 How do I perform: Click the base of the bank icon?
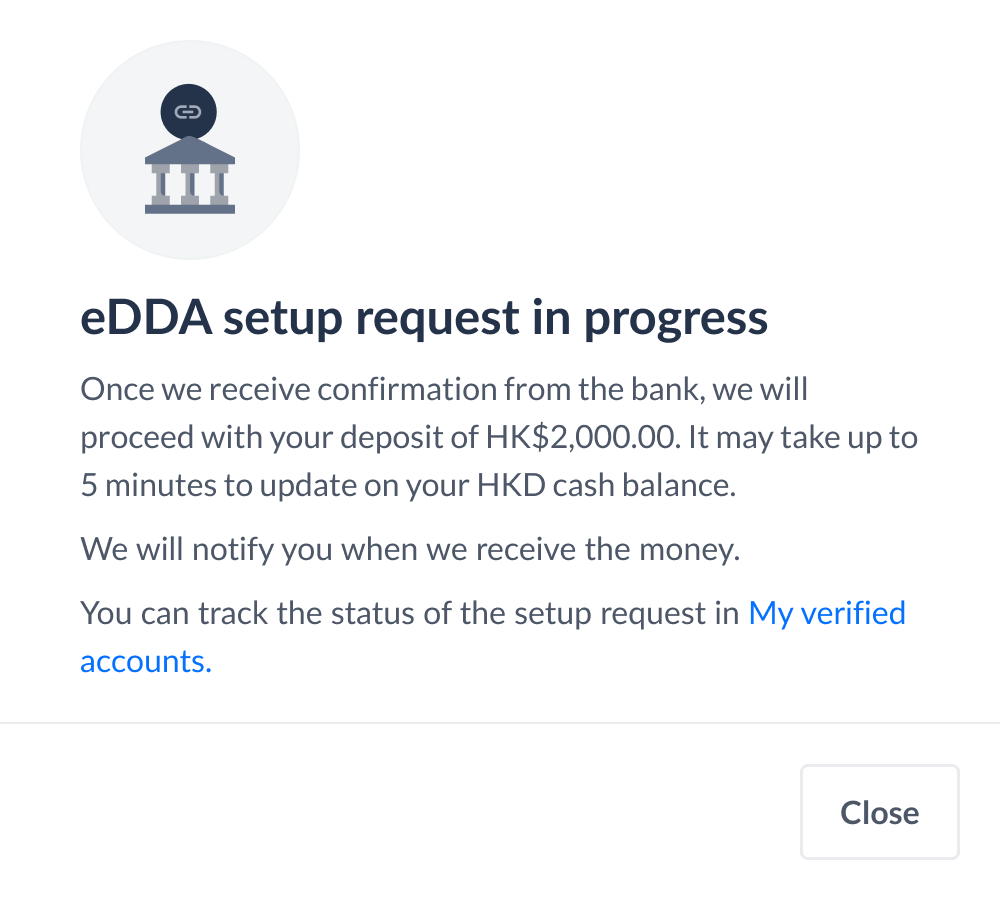point(190,209)
